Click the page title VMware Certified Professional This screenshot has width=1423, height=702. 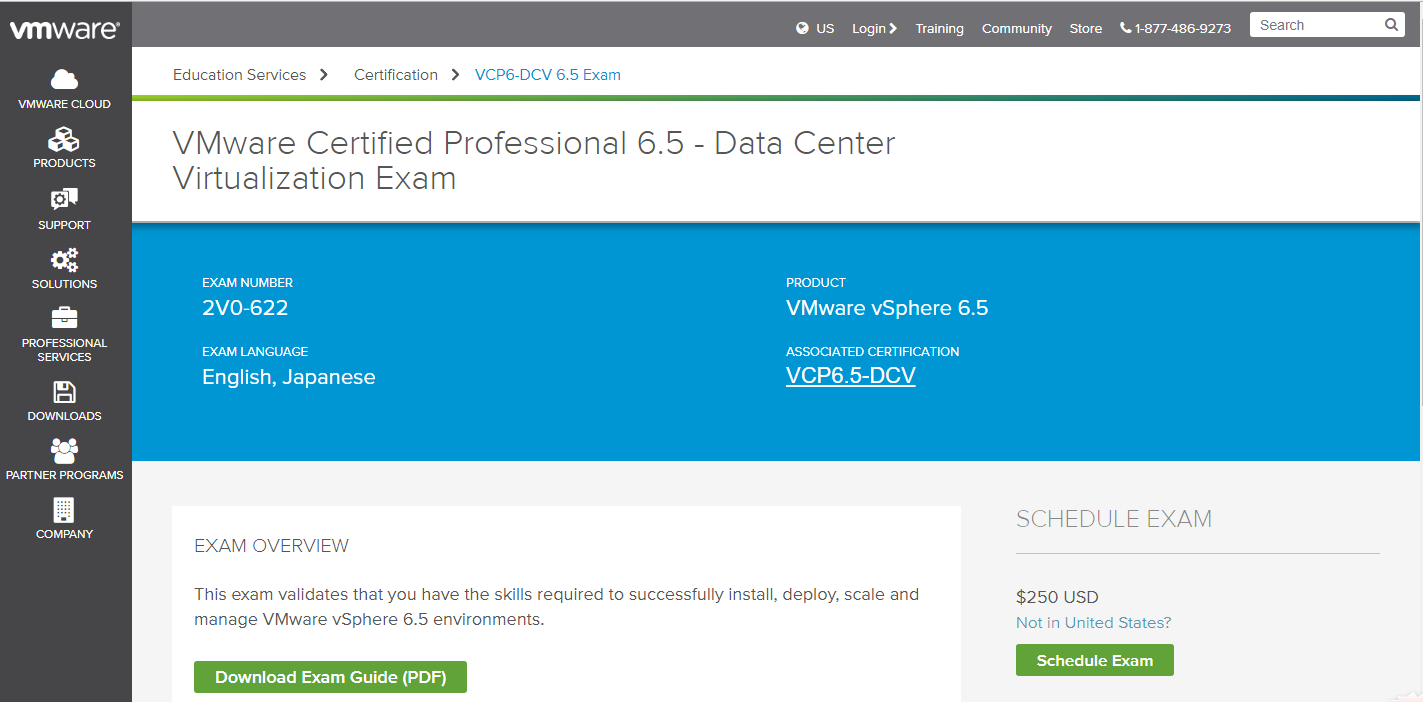tap(534, 160)
